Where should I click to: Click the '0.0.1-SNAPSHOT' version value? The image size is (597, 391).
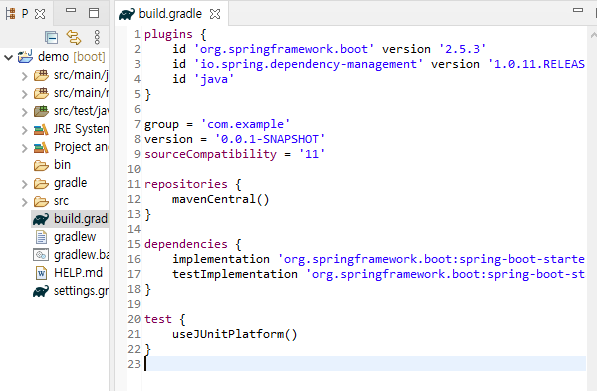pyautogui.click(x=270, y=139)
